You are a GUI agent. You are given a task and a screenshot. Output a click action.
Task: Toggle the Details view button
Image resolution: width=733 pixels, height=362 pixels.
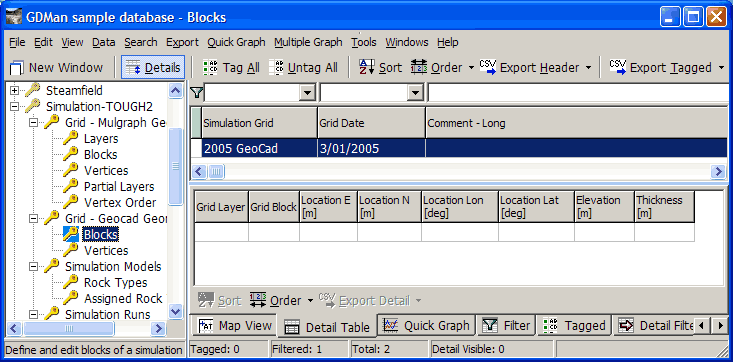tap(153, 68)
